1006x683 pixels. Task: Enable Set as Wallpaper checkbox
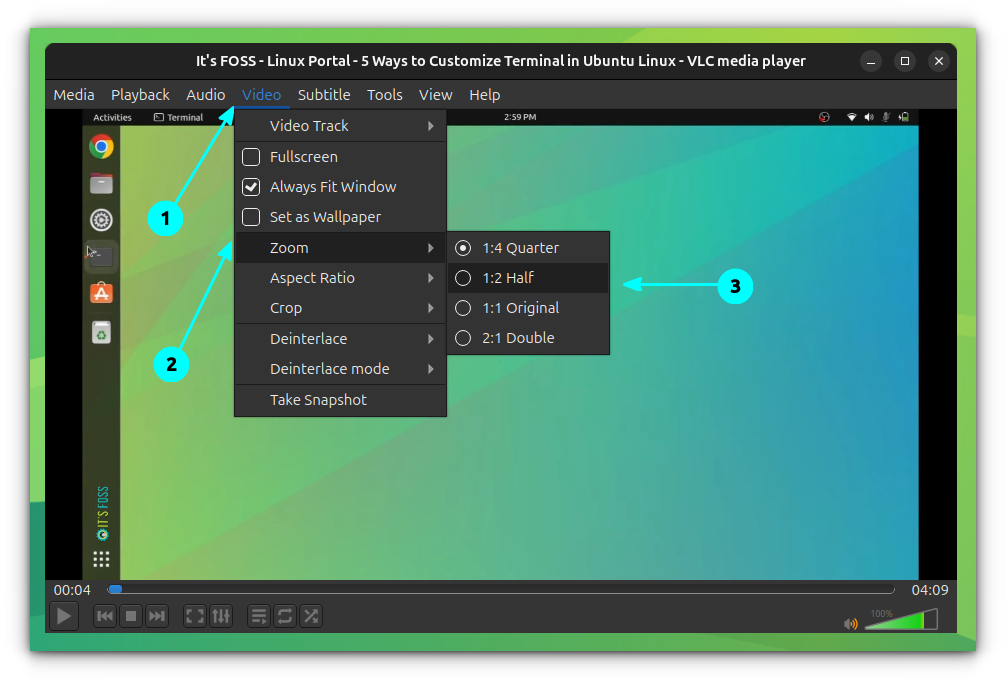[x=251, y=217]
